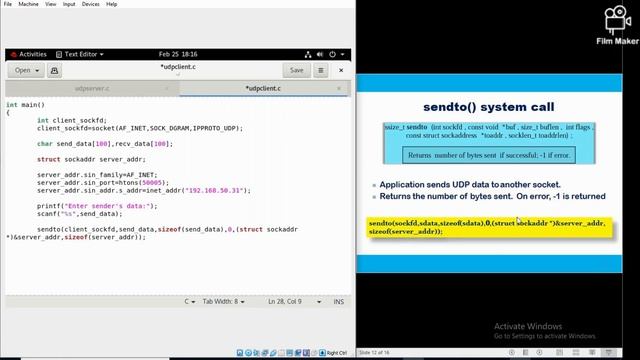Click the power icon in top bar
Viewport: 640px width, 360px height.
(x=332, y=54)
